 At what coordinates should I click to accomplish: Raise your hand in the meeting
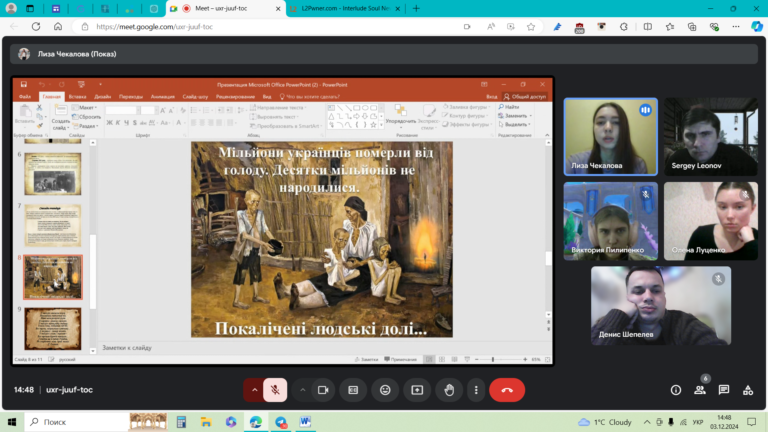coord(449,390)
